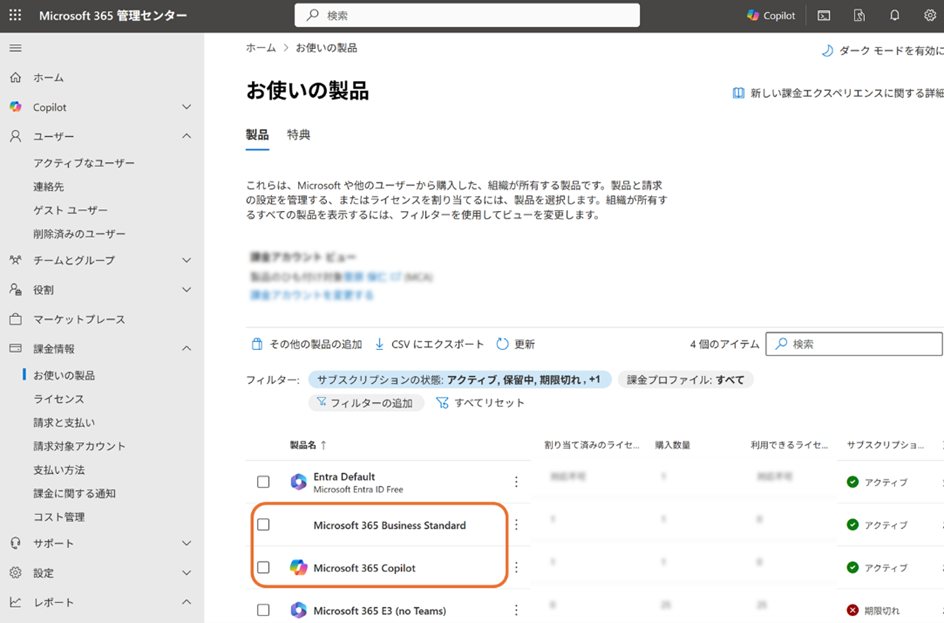Focus the top global 検索 search box

coord(467,16)
